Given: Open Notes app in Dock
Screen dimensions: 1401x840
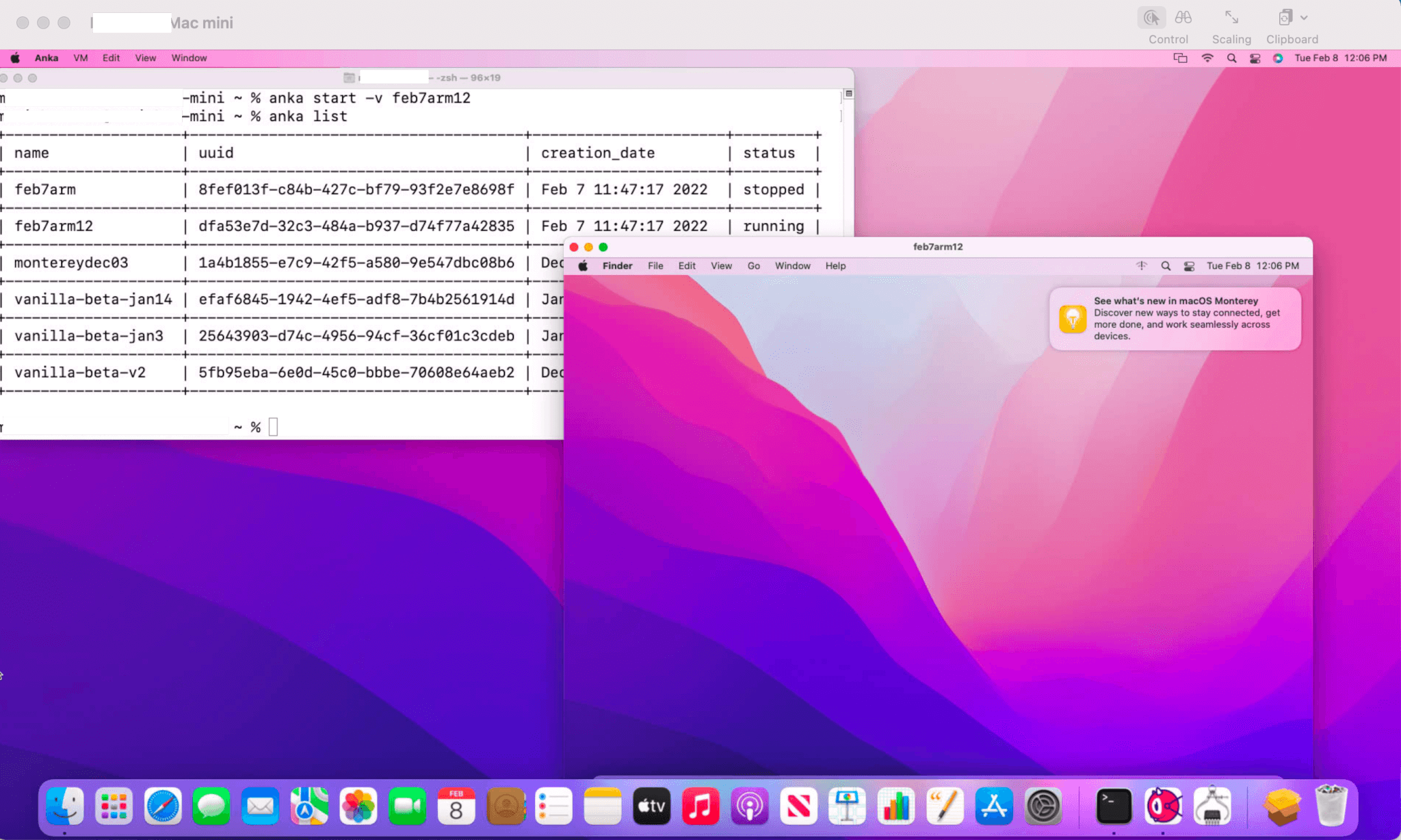Looking at the screenshot, I should point(603,806).
